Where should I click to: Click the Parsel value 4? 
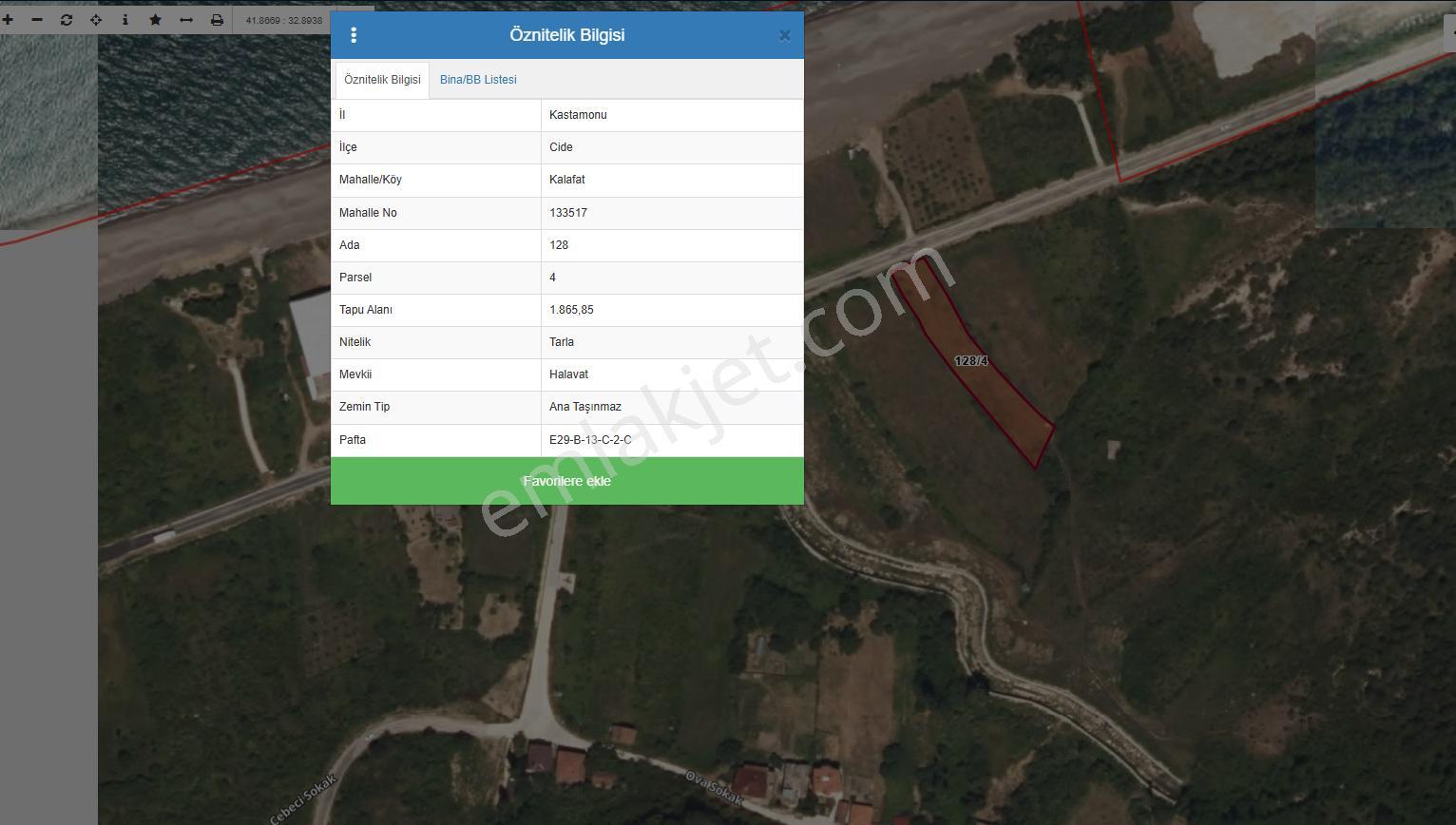(552, 278)
